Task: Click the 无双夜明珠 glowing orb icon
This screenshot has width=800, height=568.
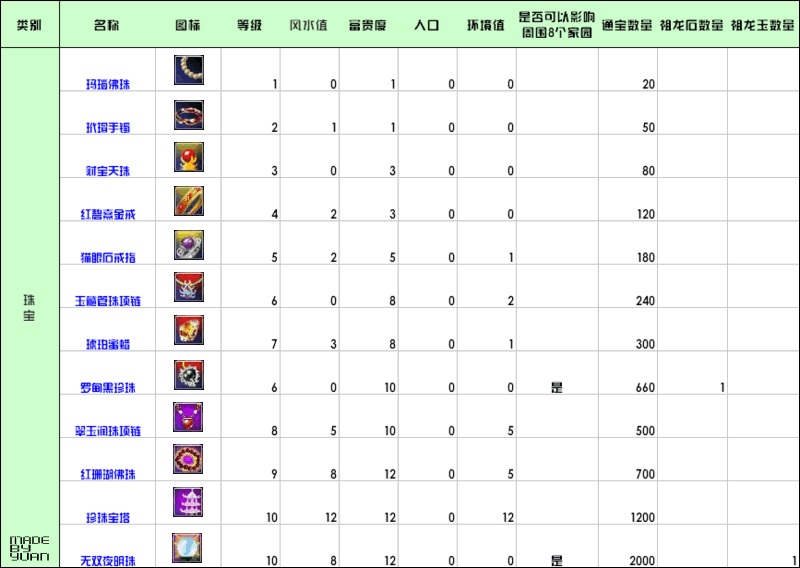Action: pyautogui.click(x=187, y=548)
